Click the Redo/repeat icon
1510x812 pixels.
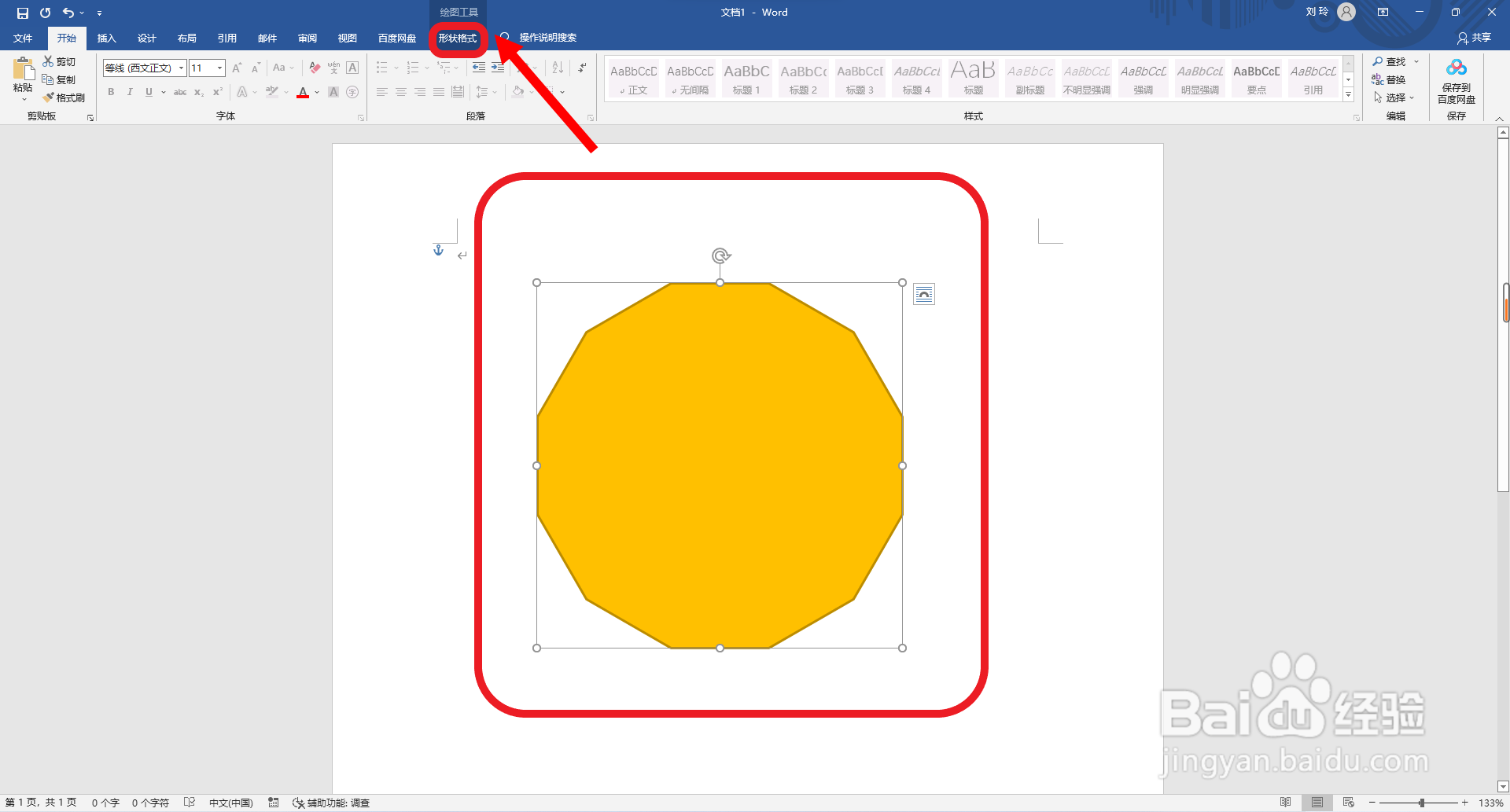46,13
